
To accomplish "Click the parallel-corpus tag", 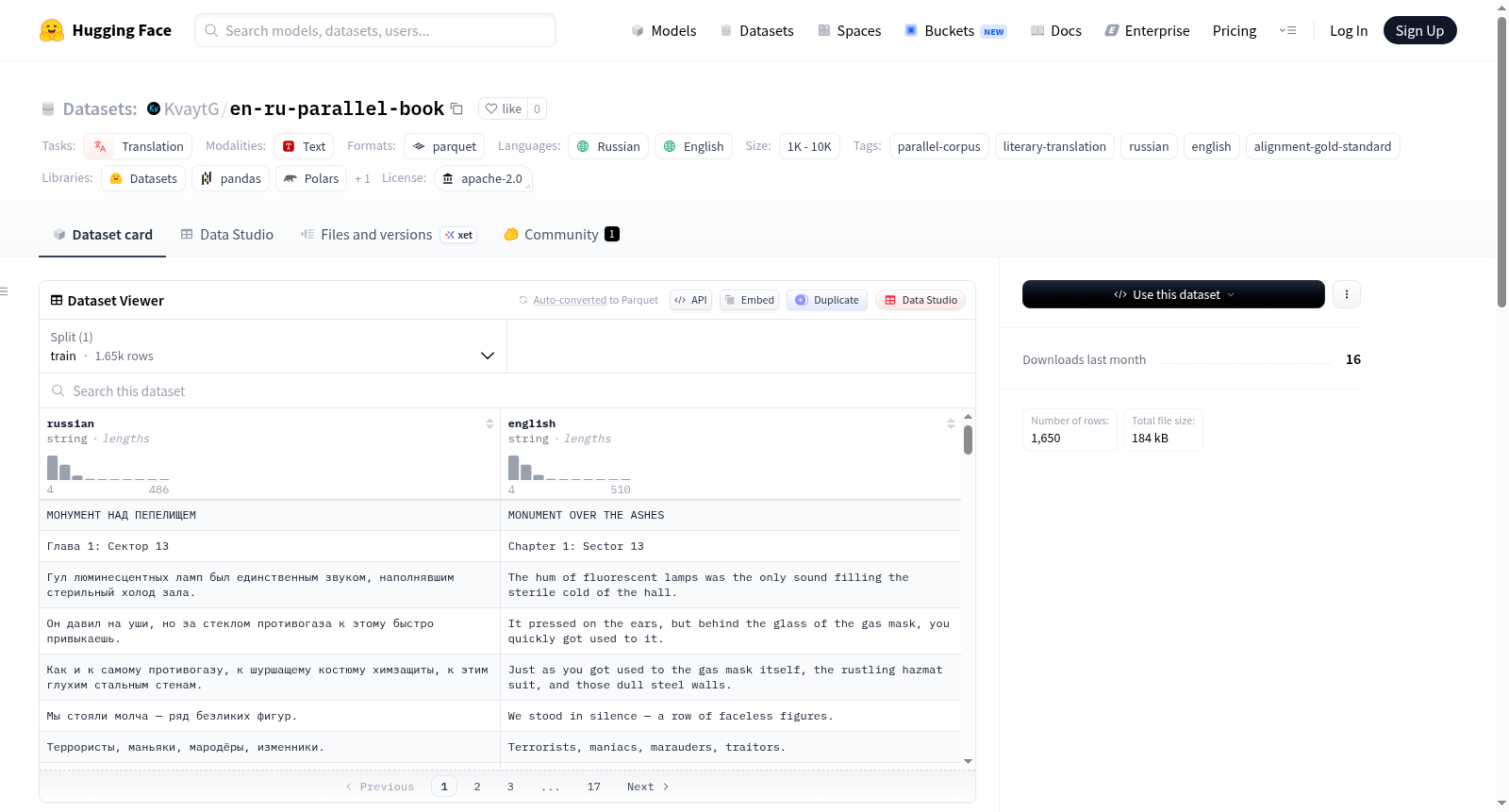I will click(x=939, y=146).
